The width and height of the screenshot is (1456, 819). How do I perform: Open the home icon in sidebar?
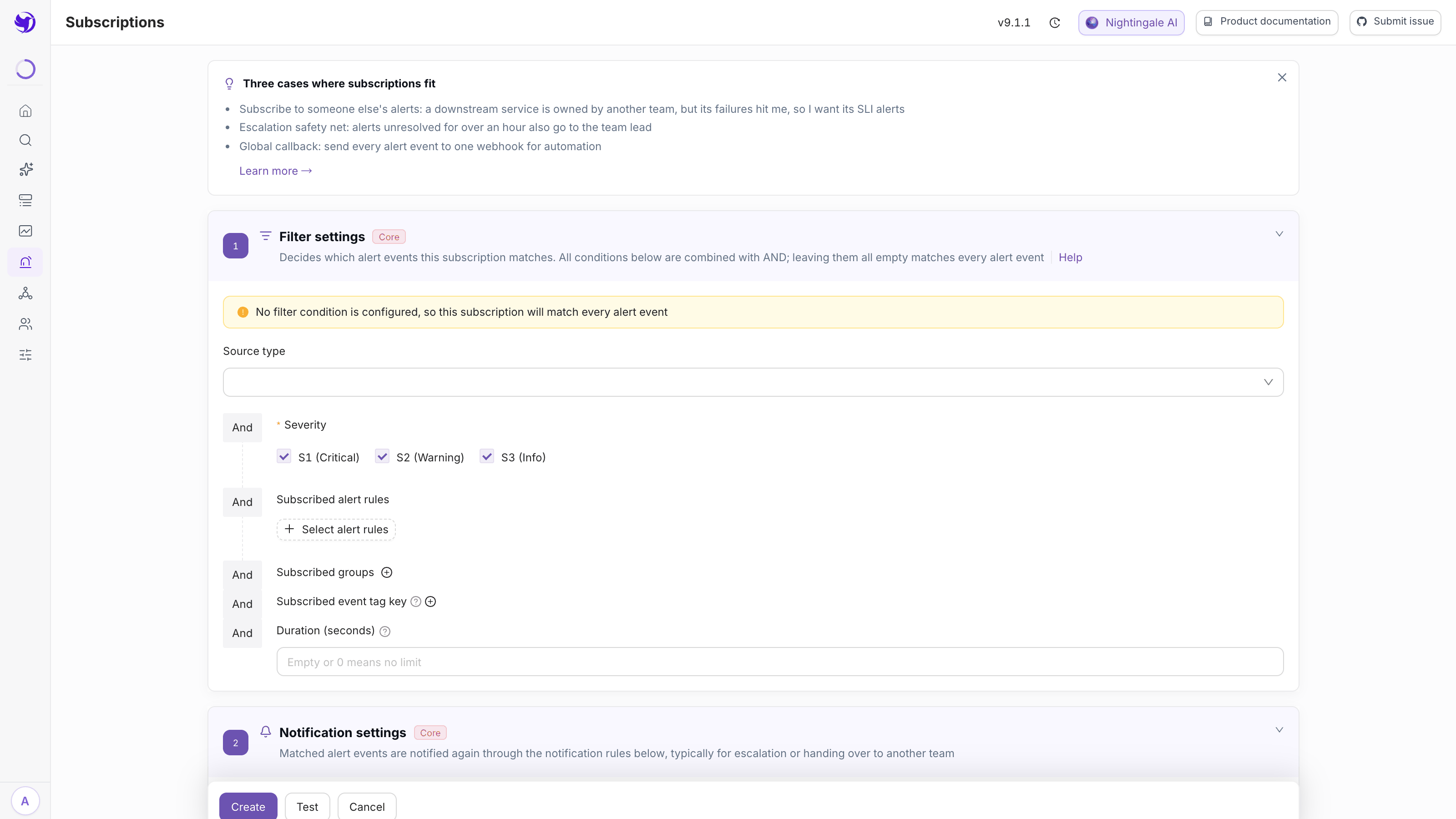25,111
